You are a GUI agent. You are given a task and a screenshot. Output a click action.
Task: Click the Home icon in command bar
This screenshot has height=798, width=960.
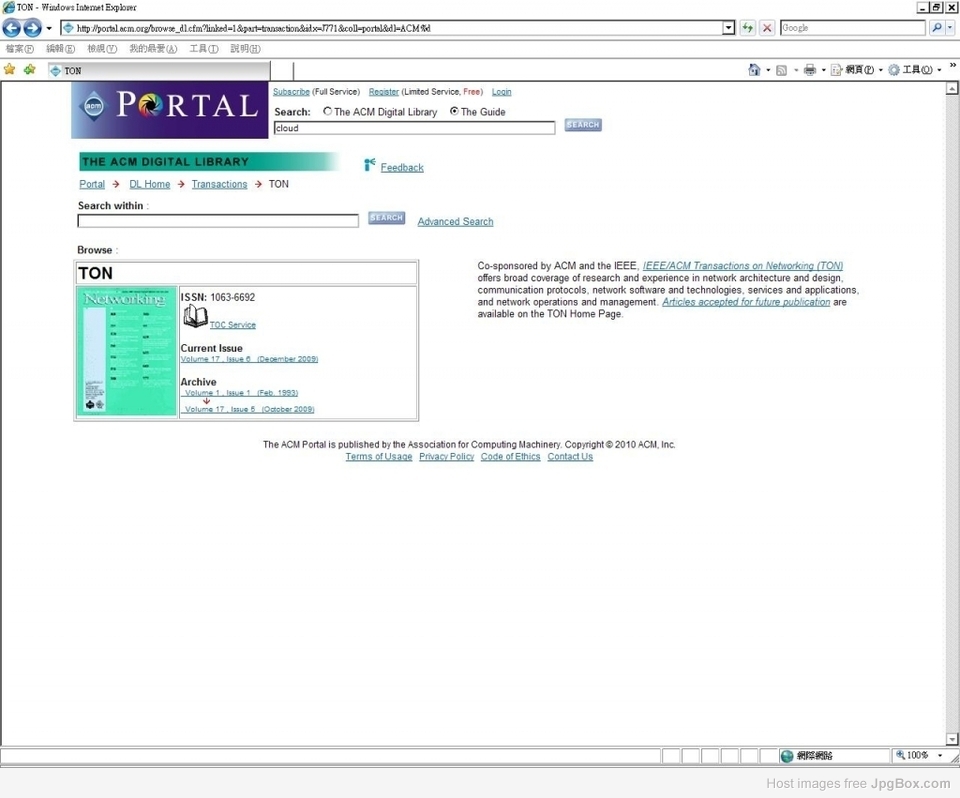click(x=754, y=70)
